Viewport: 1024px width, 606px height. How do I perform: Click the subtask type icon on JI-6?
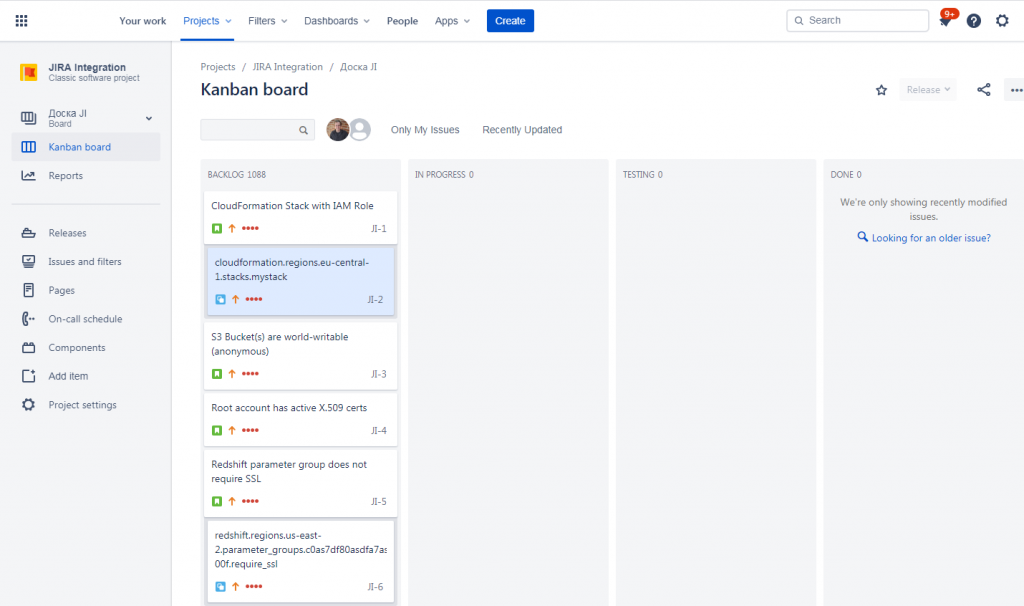(x=221, y=586)
